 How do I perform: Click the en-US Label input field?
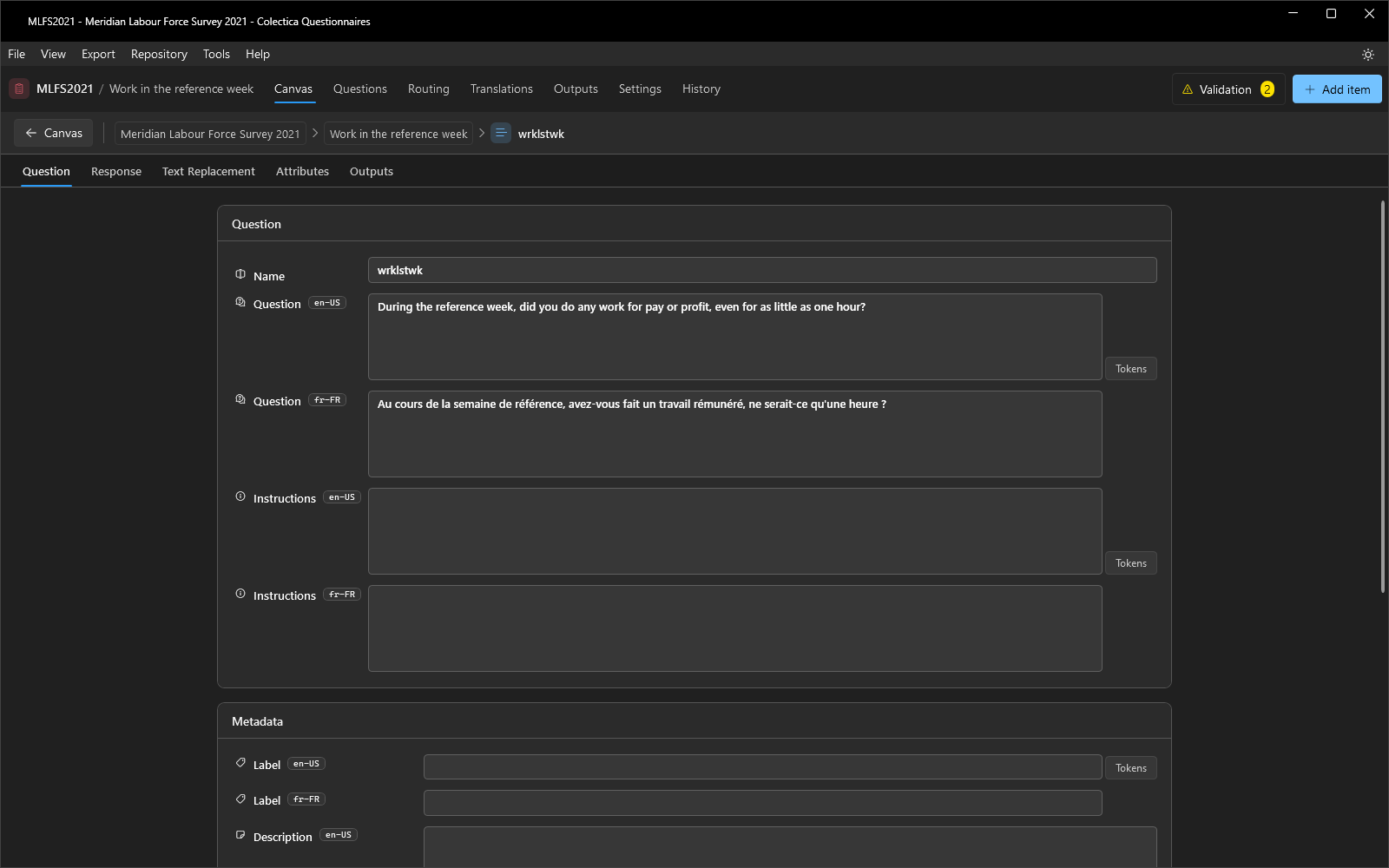[763, 767]
